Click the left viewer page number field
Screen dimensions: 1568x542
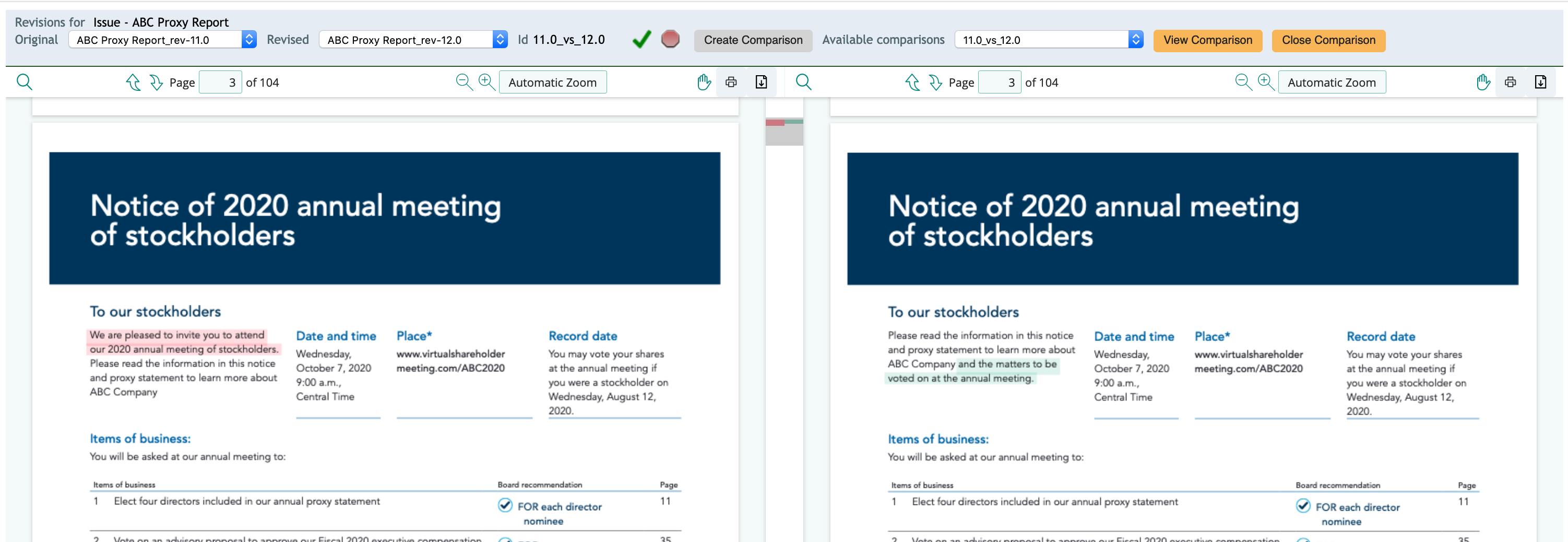tap(220, 82)
